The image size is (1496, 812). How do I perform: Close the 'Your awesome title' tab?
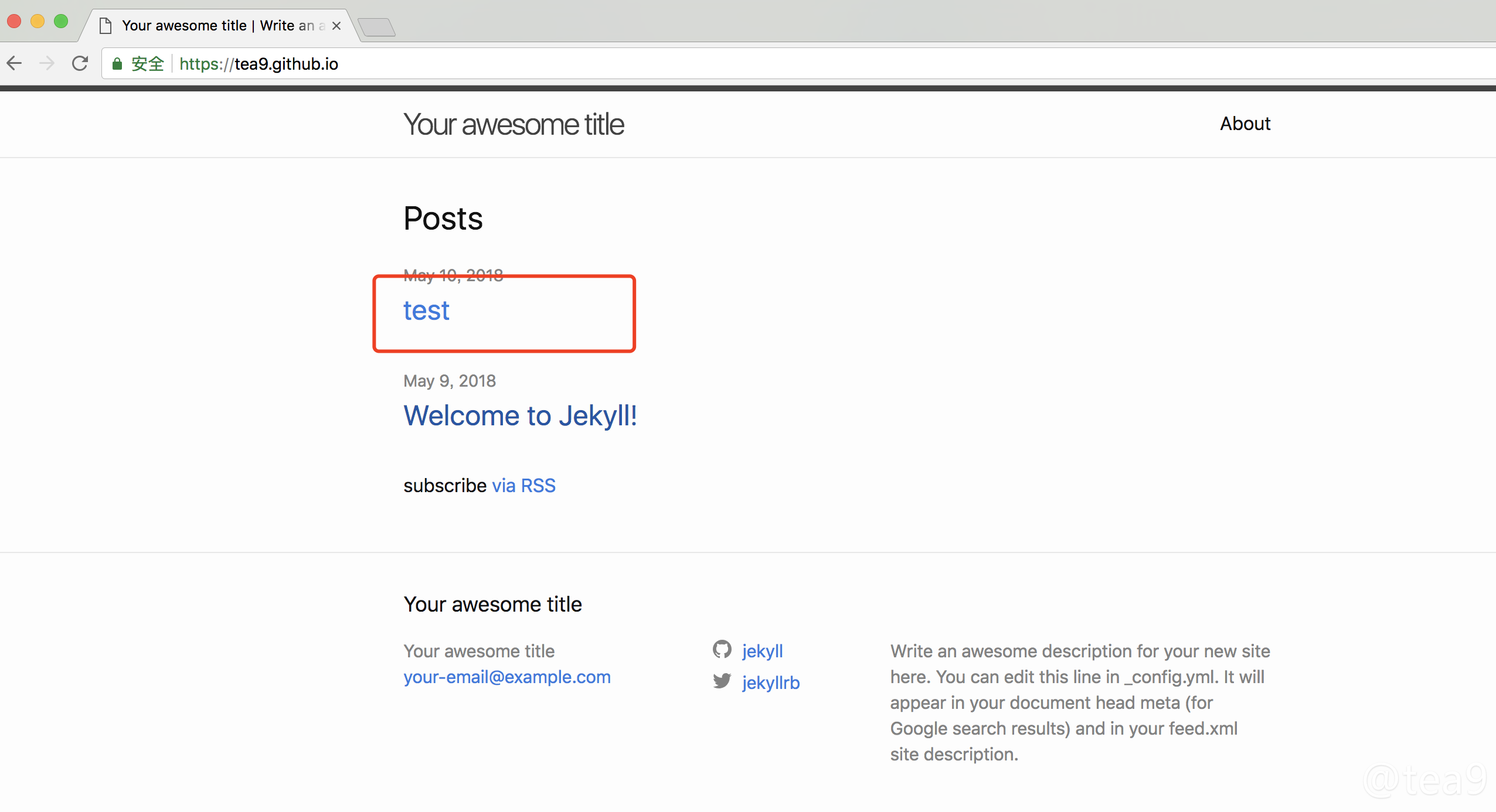336,26
